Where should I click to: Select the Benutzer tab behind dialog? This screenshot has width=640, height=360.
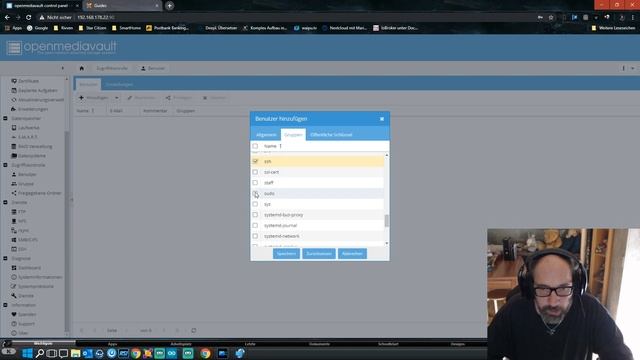[88, 84]
